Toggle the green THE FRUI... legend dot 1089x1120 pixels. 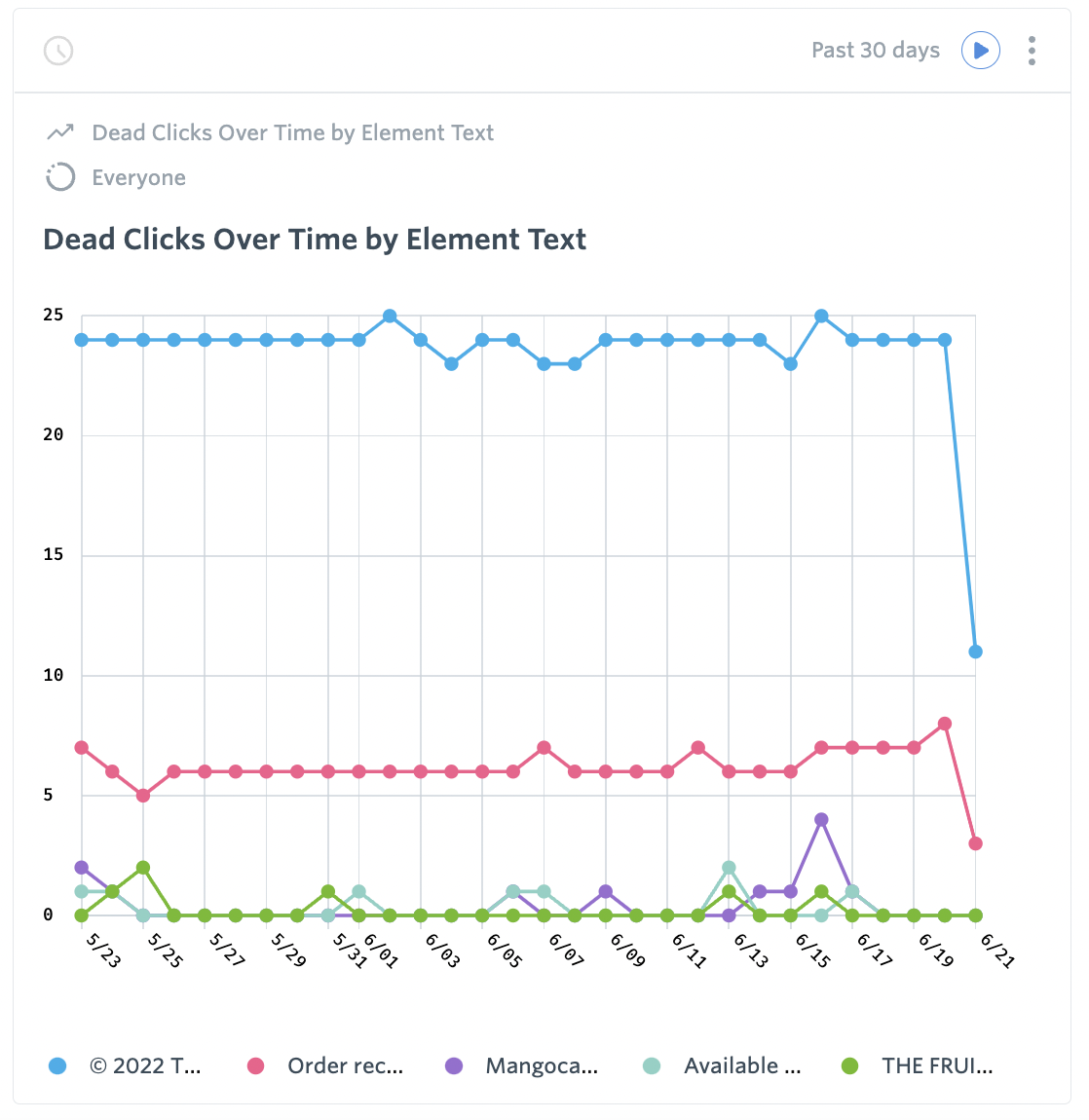click(849, 1065)
